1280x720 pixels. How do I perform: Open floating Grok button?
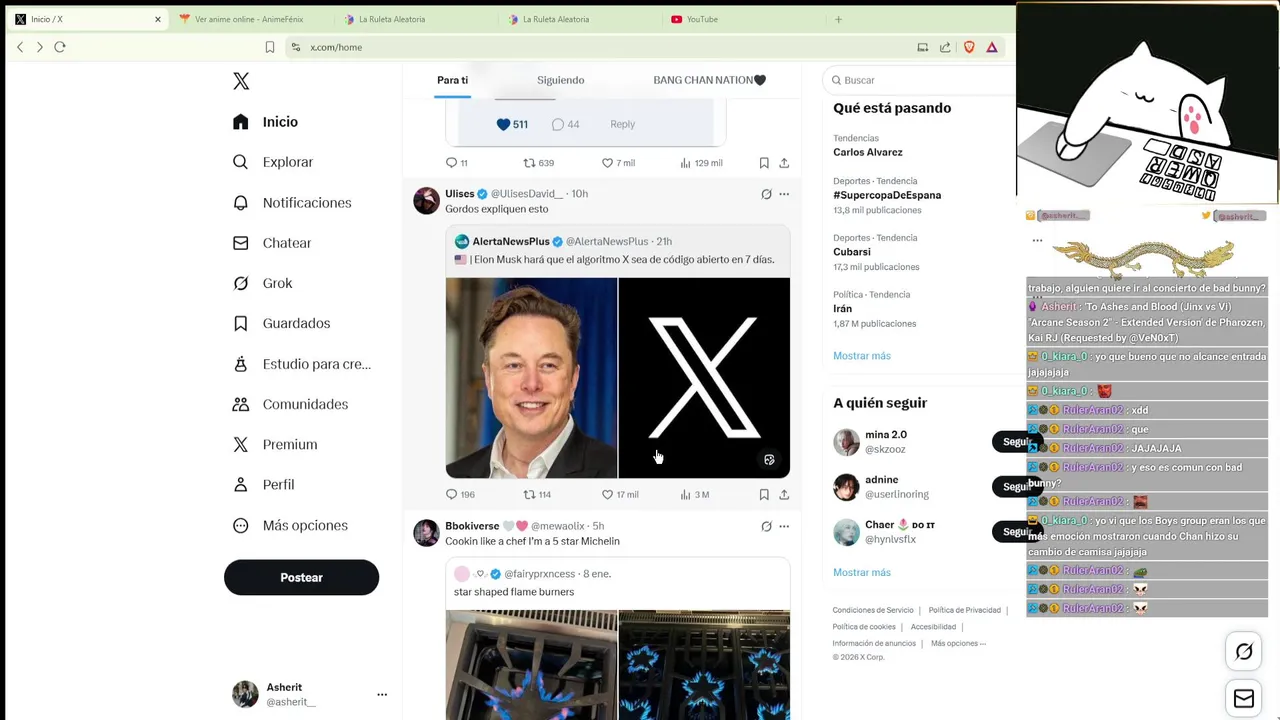pyautogui.click(x=1244, y=652)
